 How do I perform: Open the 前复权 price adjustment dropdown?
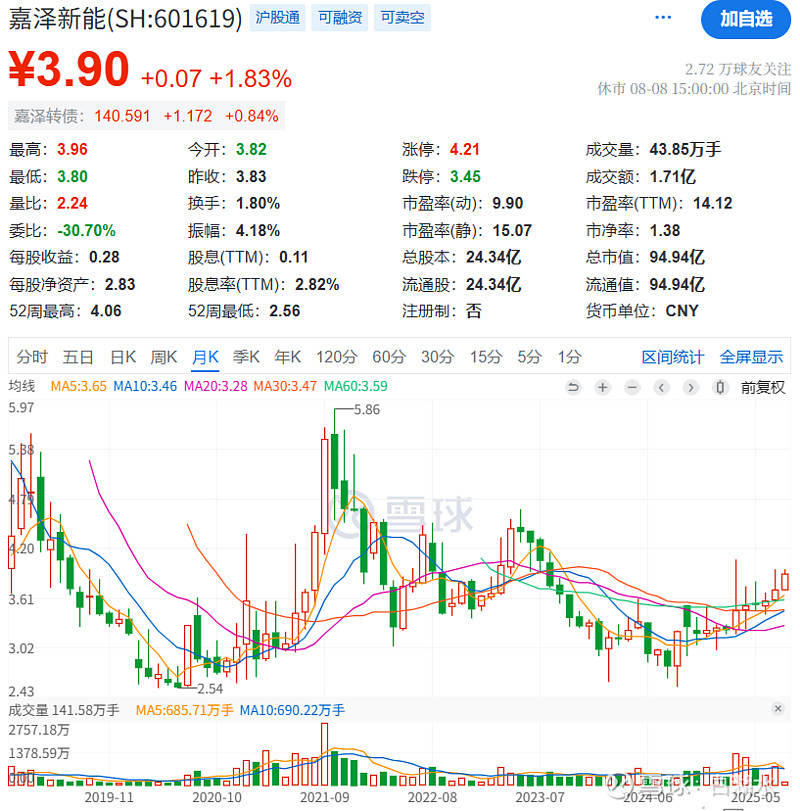pyautogui.click(x=763, y=387)
